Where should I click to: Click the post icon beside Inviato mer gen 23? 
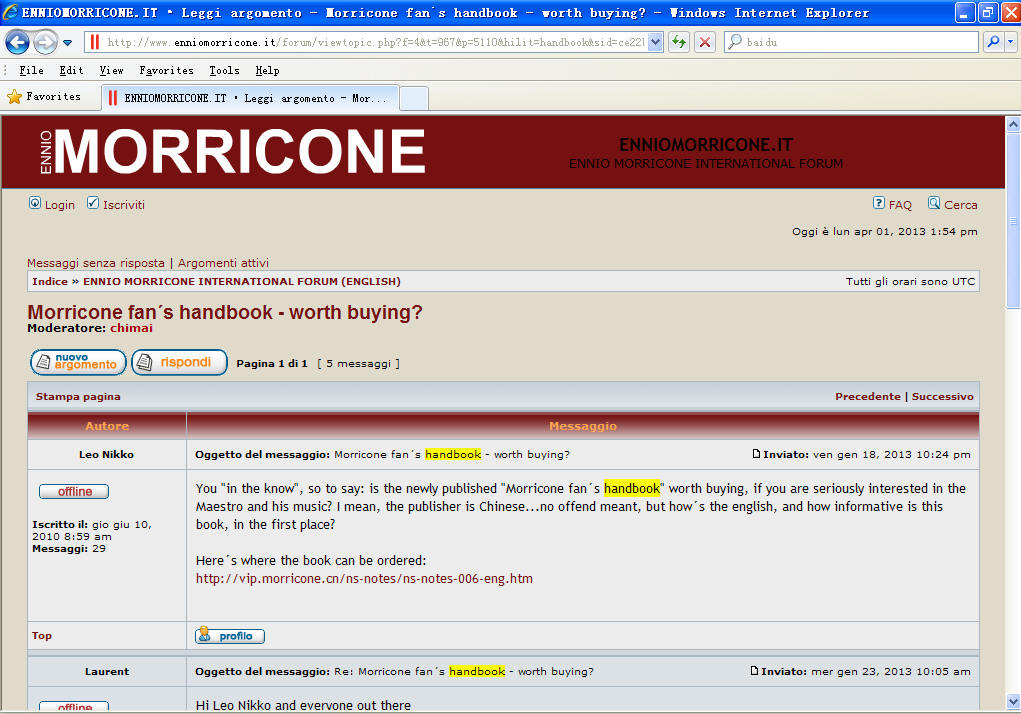click(x=754, y=670)
